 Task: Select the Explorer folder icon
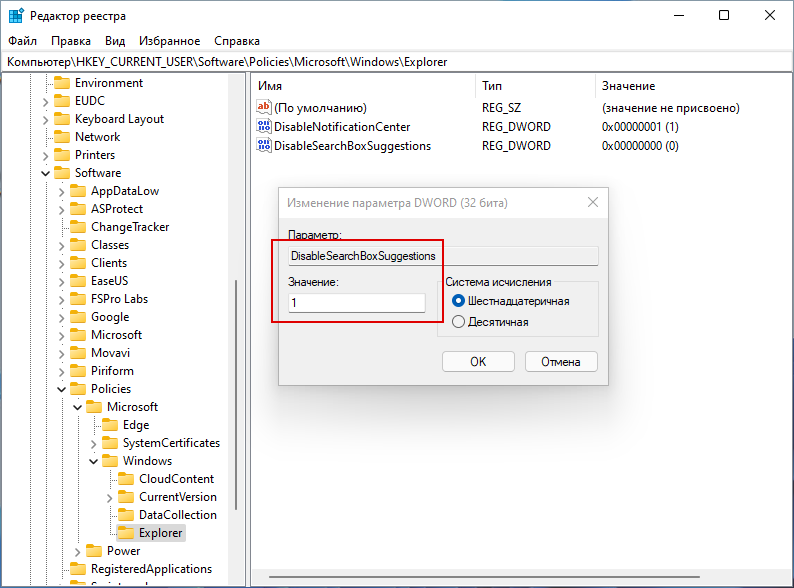[x=126, y=533]
